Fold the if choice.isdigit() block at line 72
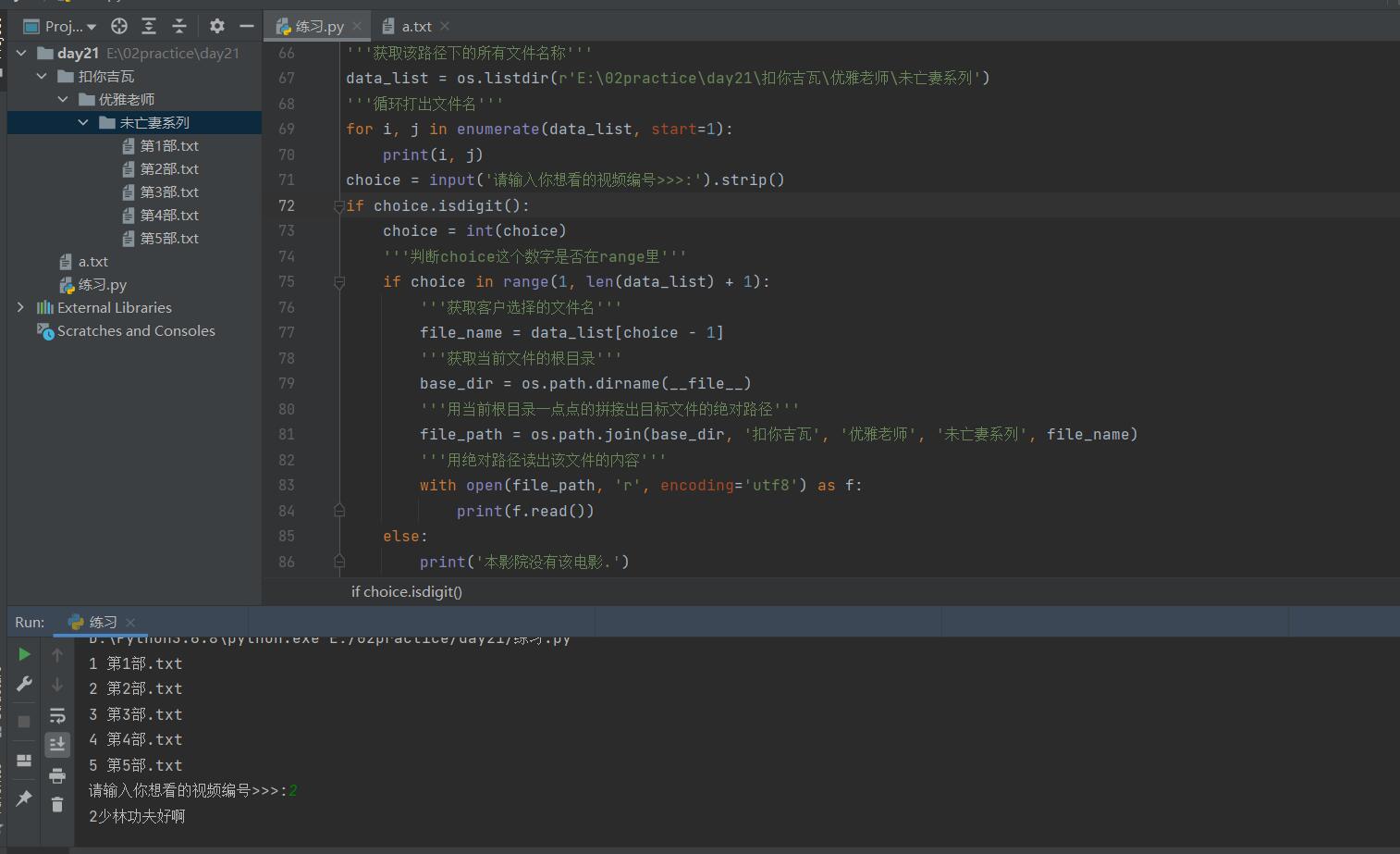This screenshot has width=1400, height=854. pos(339,206)
